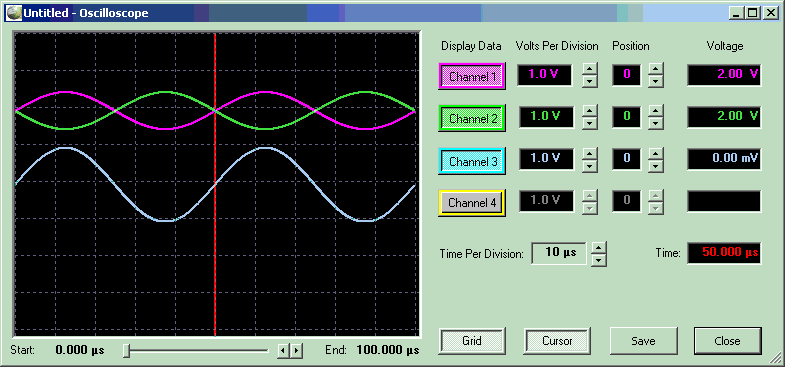Toggle the Grid button
Screen dimensions: 785x367
472,341
